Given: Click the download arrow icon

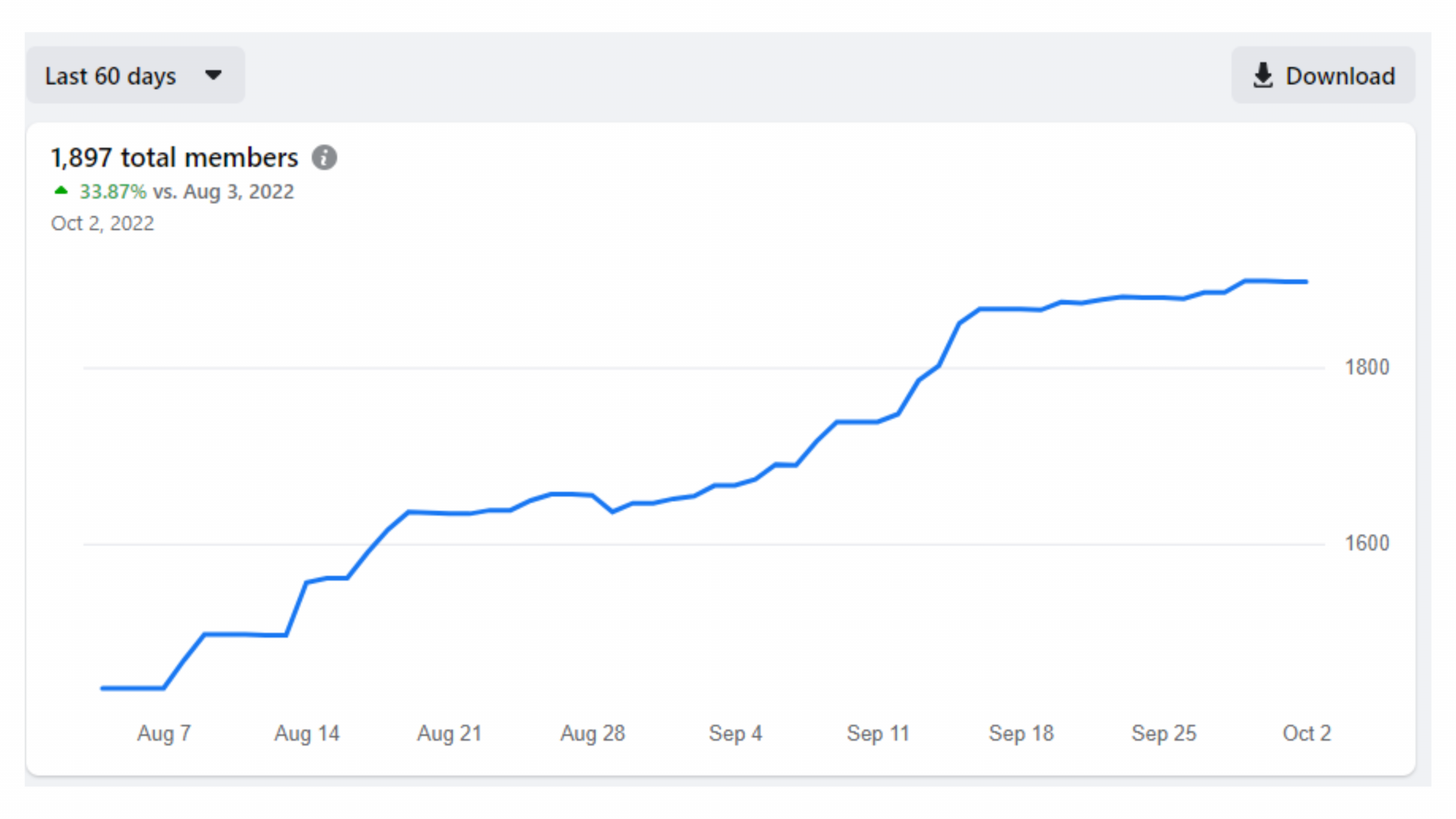Looking at the screenshot, I should click(x=1263, y=76).
